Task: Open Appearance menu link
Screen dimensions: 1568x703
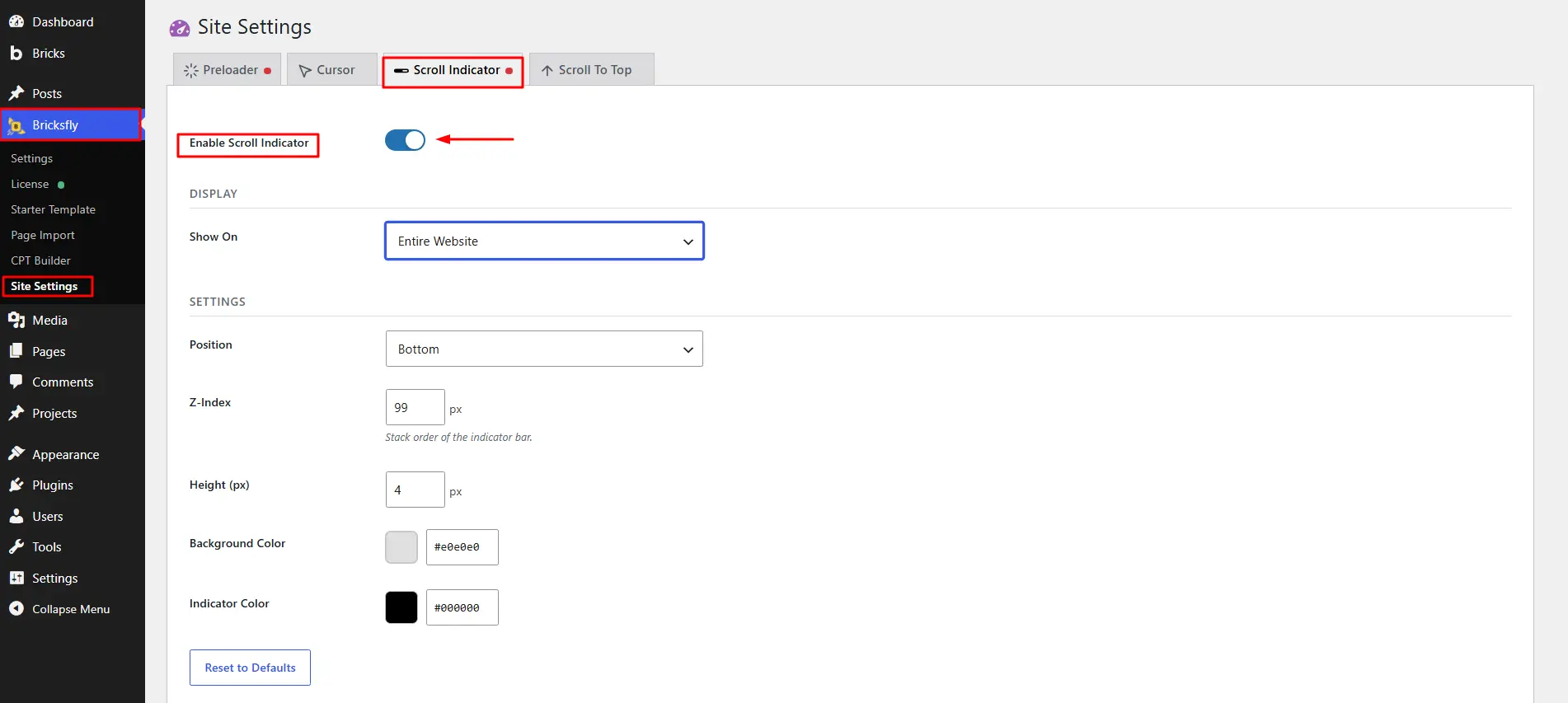Action: point(66,454)
